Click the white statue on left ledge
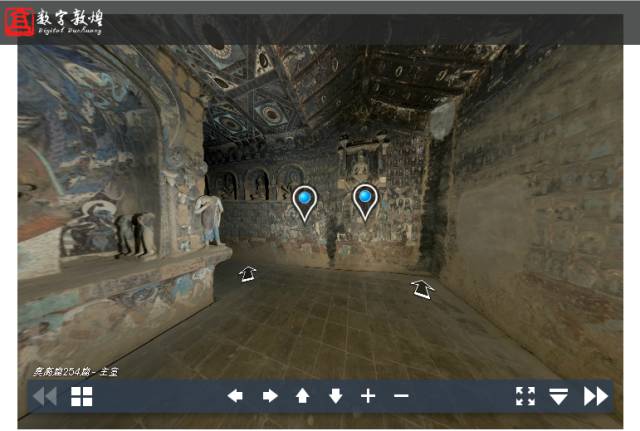The height and width of the screenshot is (431, 640). point(210,219)
